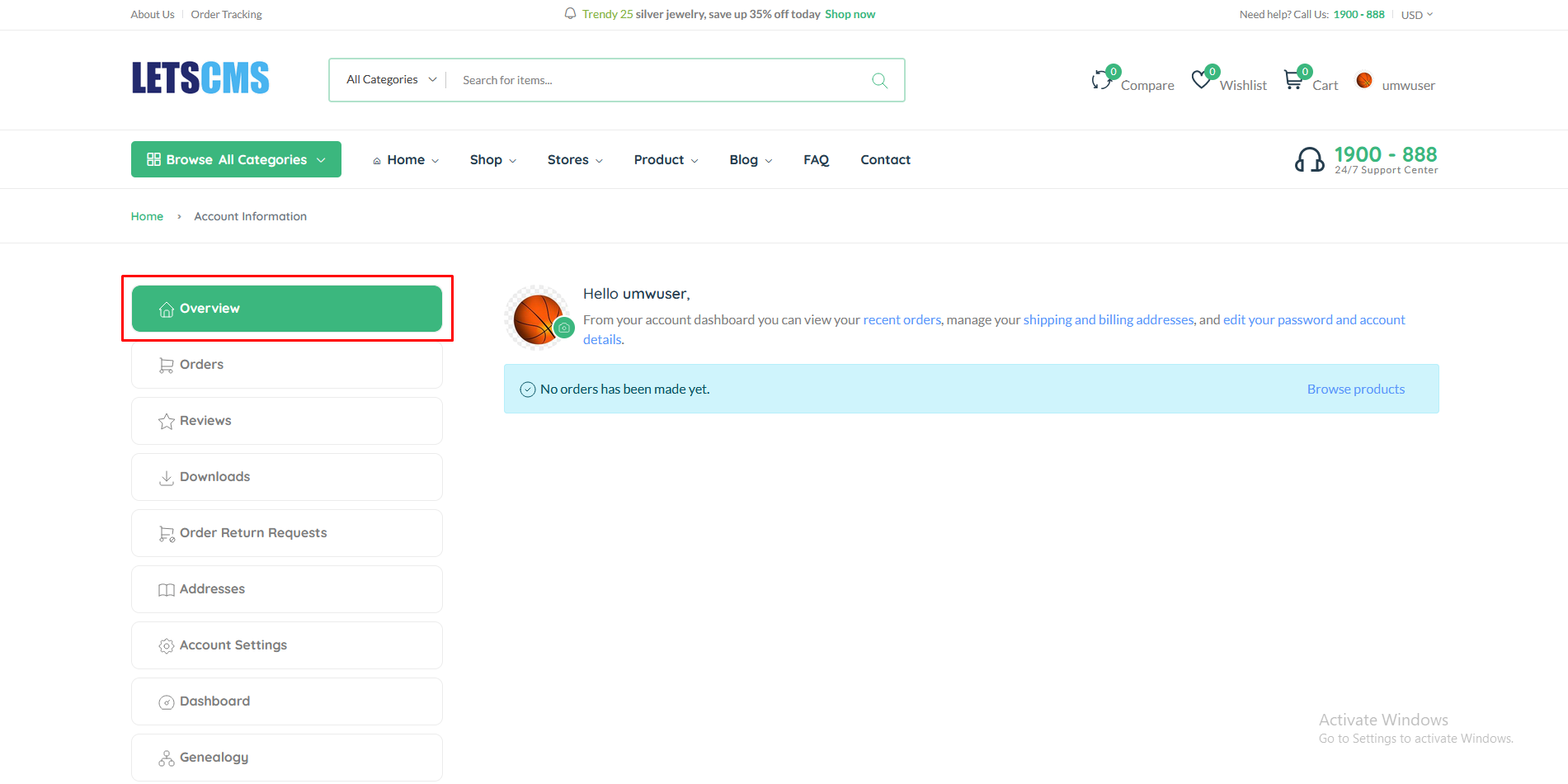
Task: Open the shopping Cart icon
Action: pyautogui.click(x=1293, y=79)
